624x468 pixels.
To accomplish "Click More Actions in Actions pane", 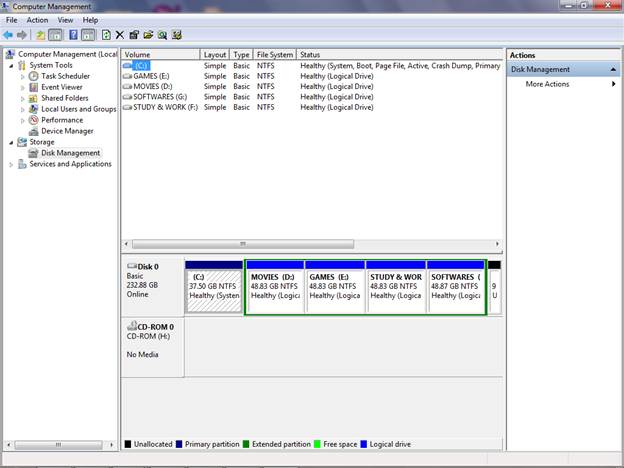I will tap(547, 84).
